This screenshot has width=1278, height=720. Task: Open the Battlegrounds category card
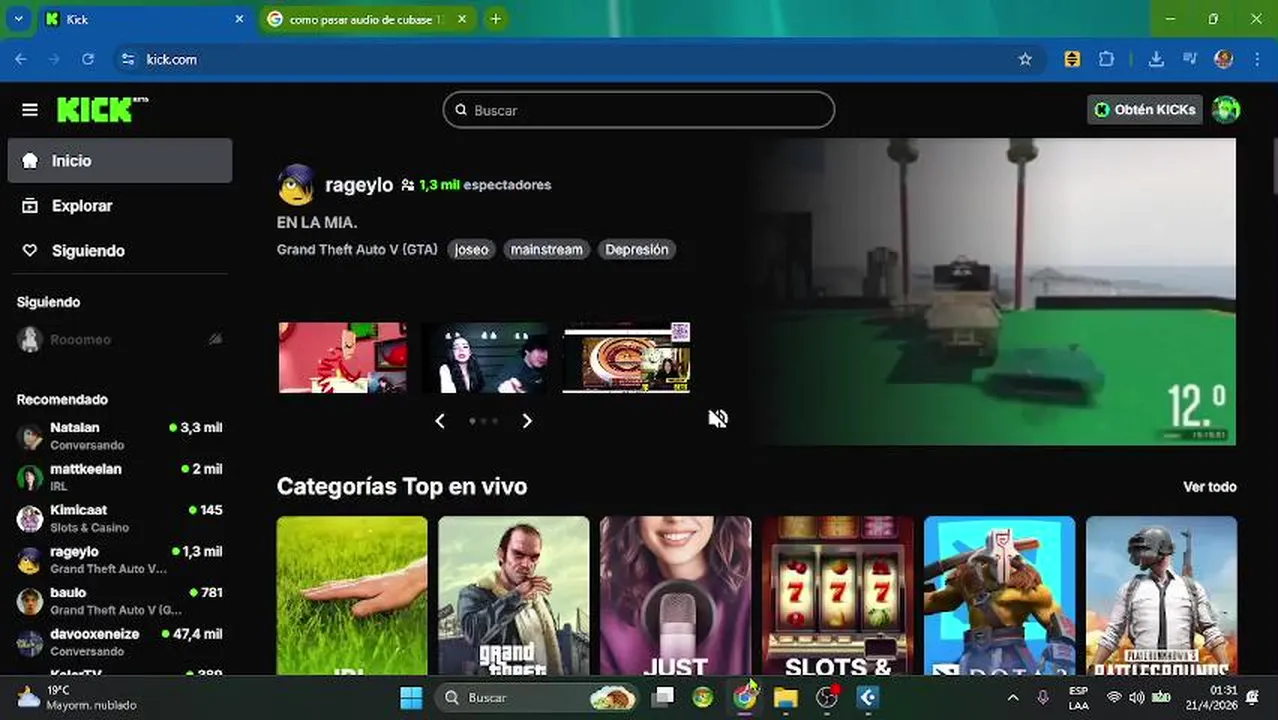[x=1161, y=596]
